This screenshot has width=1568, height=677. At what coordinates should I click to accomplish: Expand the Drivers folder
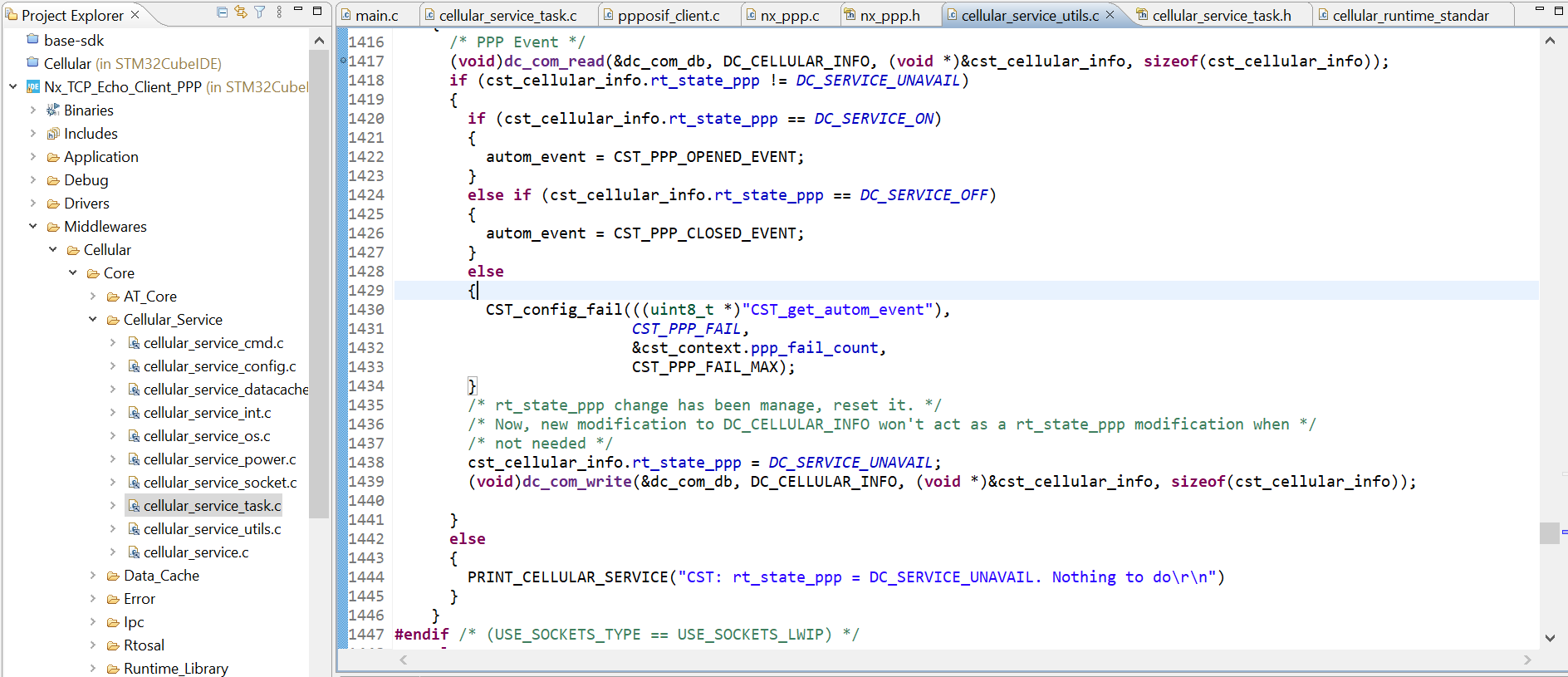click(x=33, y=203)
